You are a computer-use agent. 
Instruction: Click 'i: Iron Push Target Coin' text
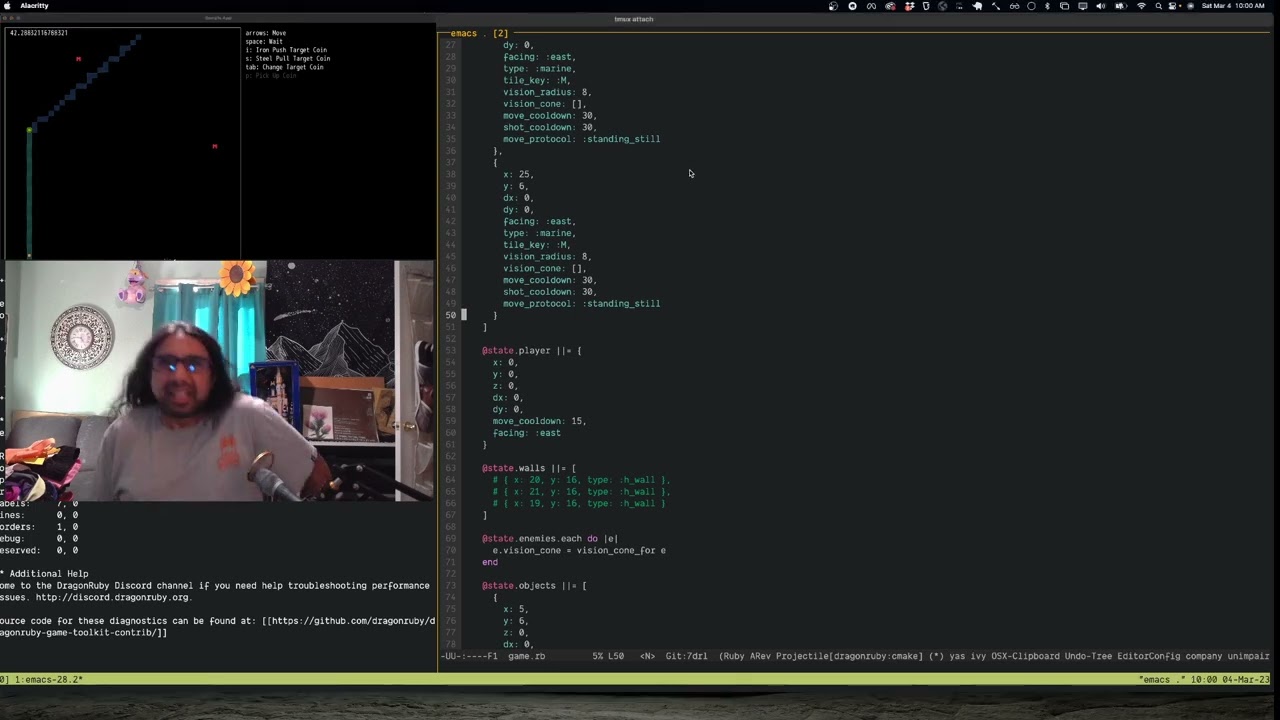tap(286, 50)
